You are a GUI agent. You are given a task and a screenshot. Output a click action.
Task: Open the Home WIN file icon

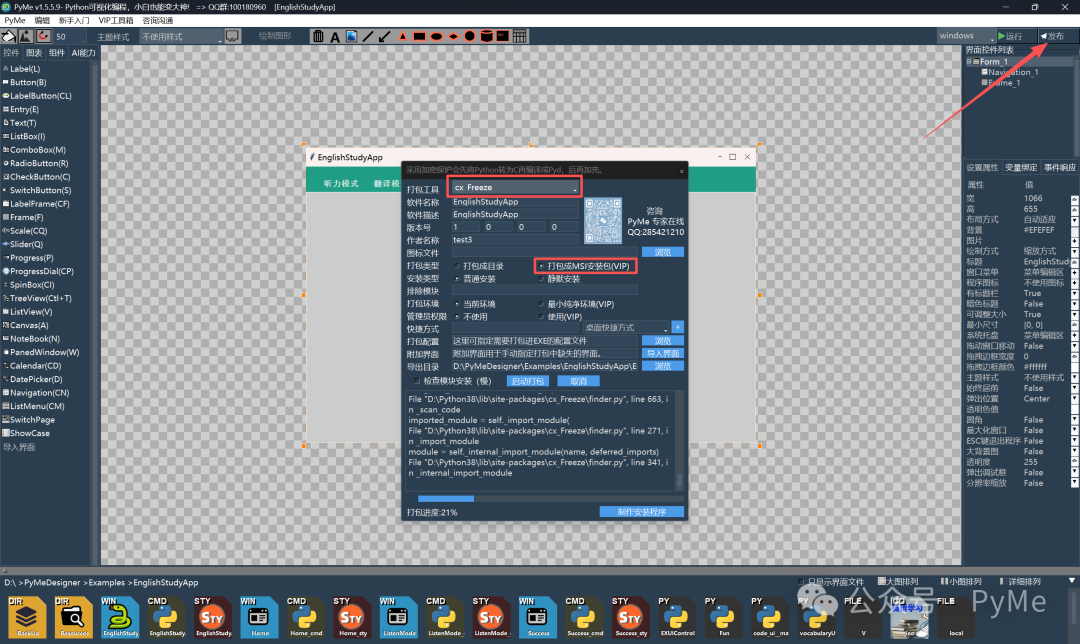tap(260, 617)
